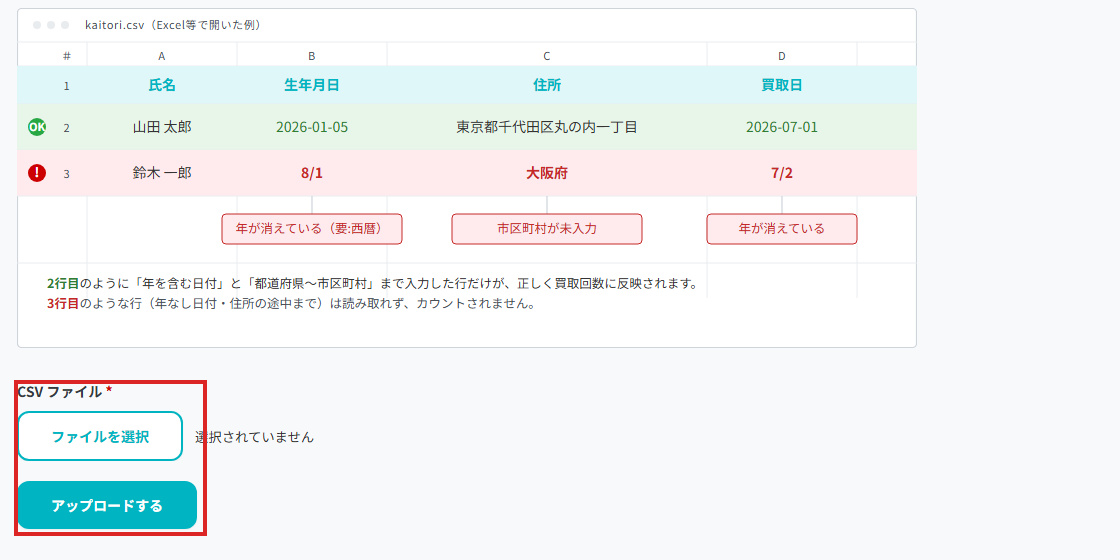Click the 7/2 purchase date cell
The image size is (1120, 560).
coord(782,173)
